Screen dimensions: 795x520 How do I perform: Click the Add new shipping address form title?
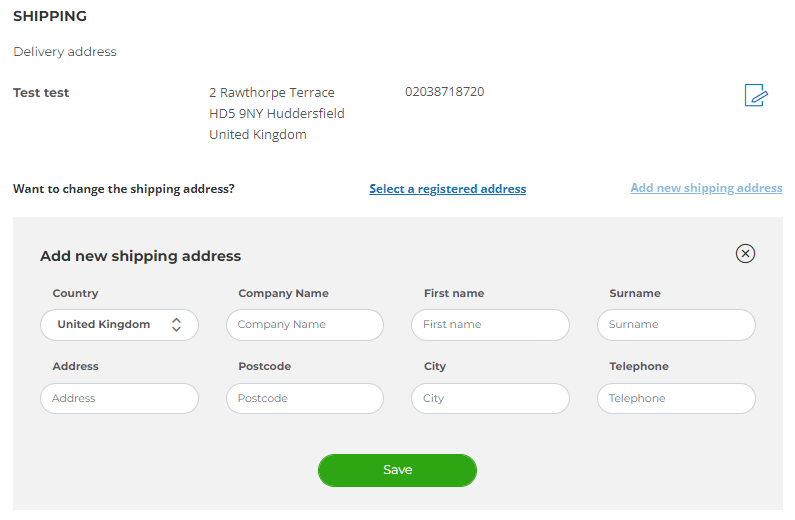140,256
